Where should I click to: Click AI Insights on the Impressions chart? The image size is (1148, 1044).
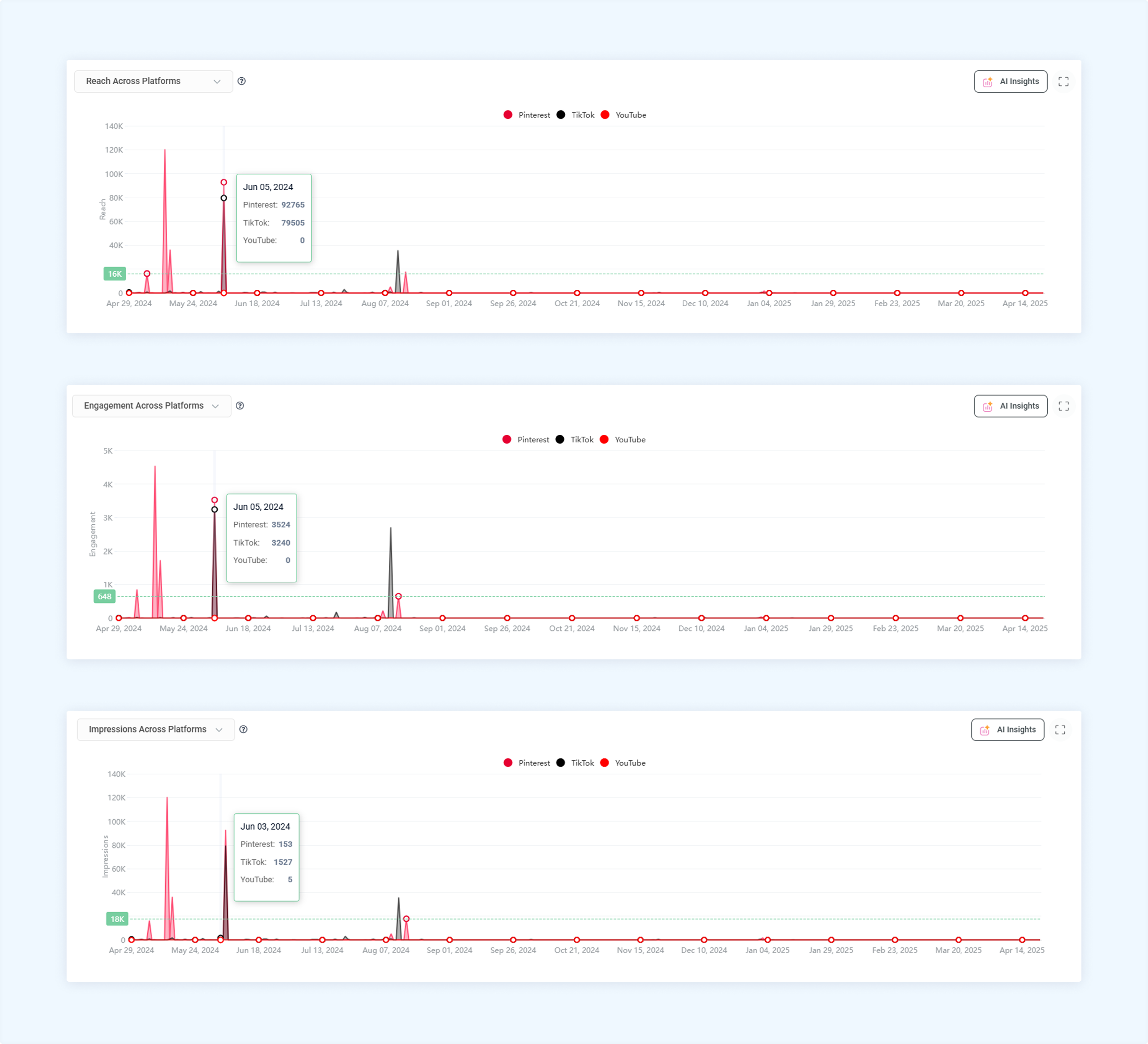point(1007,729)
